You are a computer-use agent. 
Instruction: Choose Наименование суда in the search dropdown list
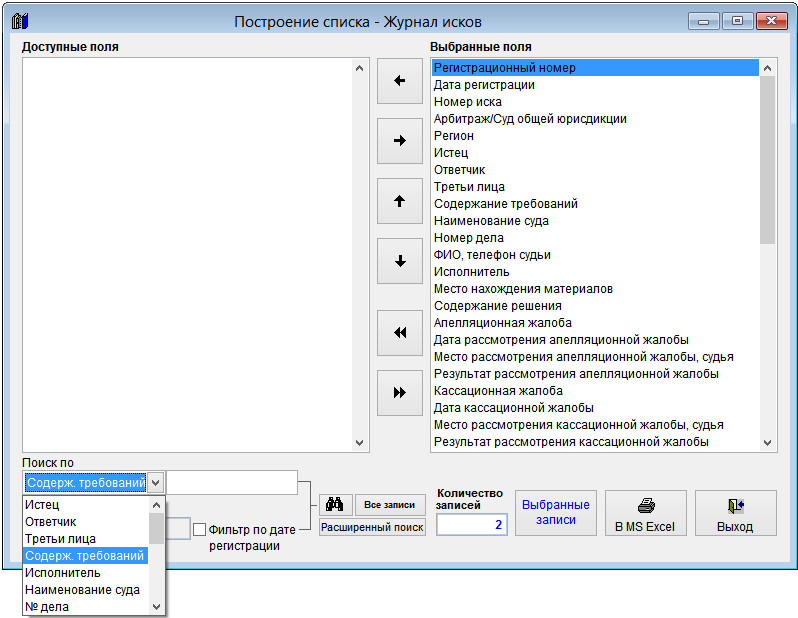pyautogui.click(x=86, y=590)
